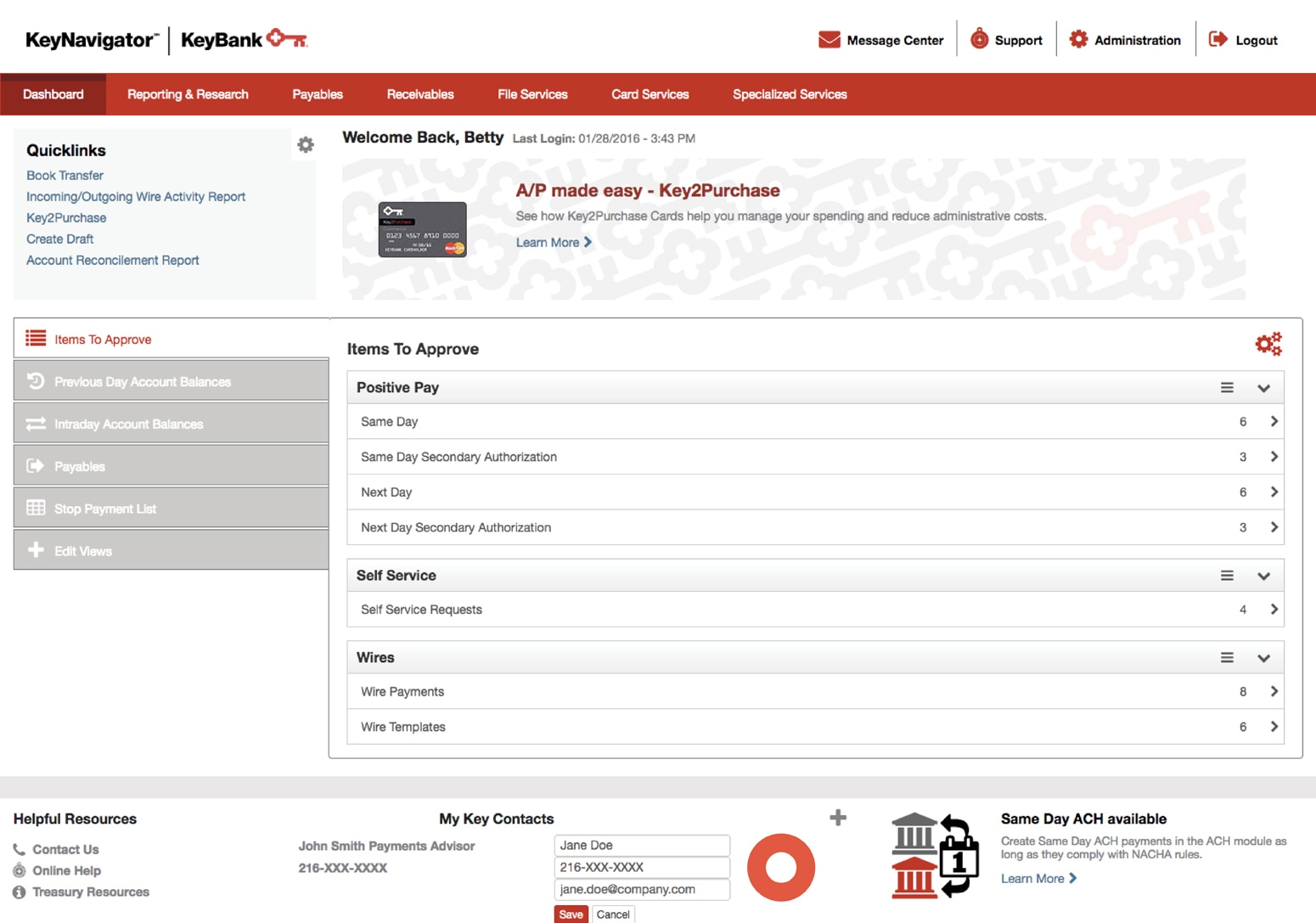Open Account Reconcilement Report link

(113, 260)
